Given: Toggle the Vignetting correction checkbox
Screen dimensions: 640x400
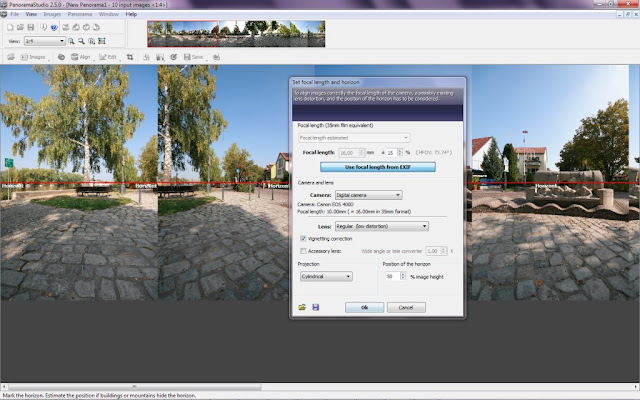Looking at the screenshot, I should point(303,238).
